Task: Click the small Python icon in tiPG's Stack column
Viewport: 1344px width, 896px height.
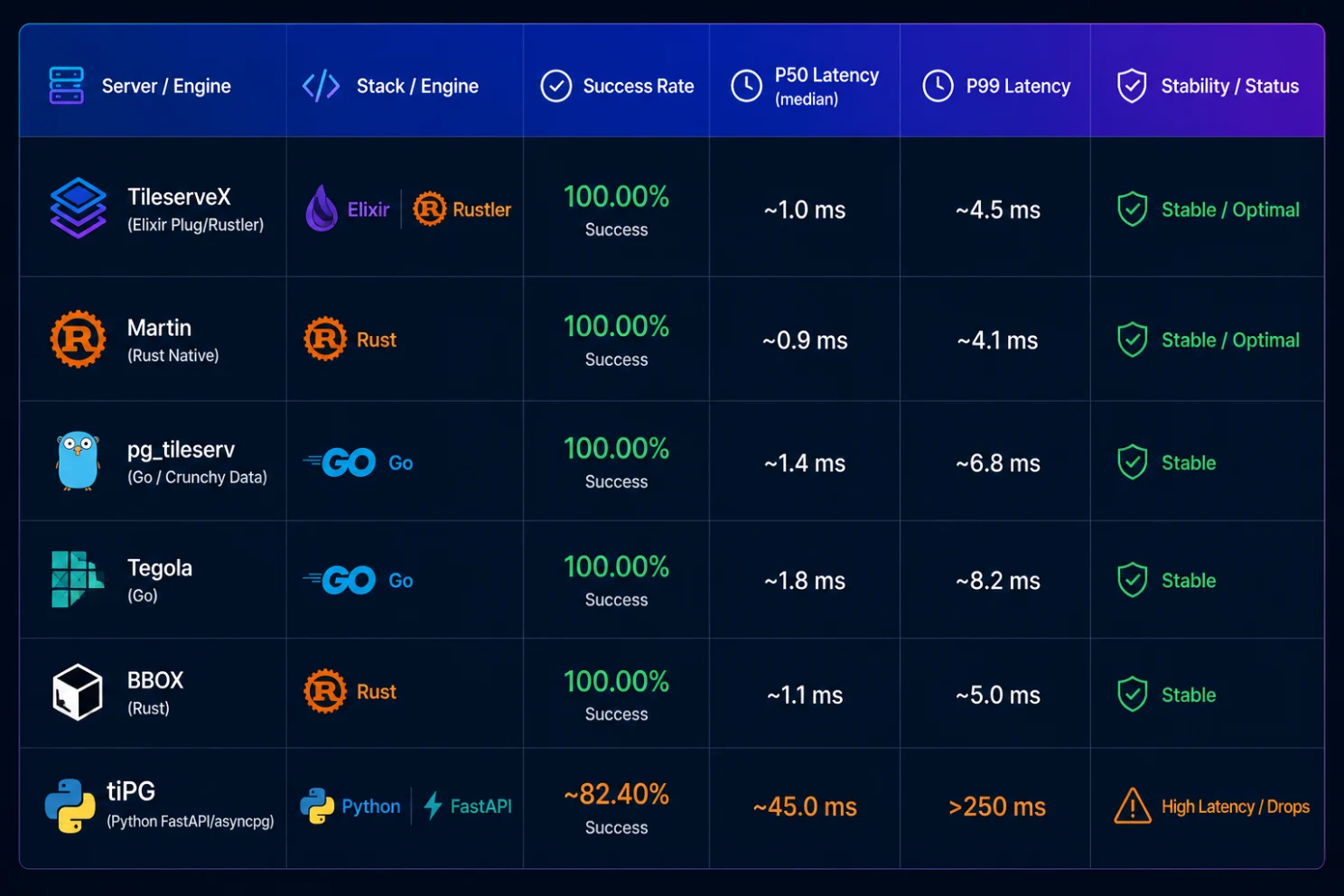Action: coord(317,806)
